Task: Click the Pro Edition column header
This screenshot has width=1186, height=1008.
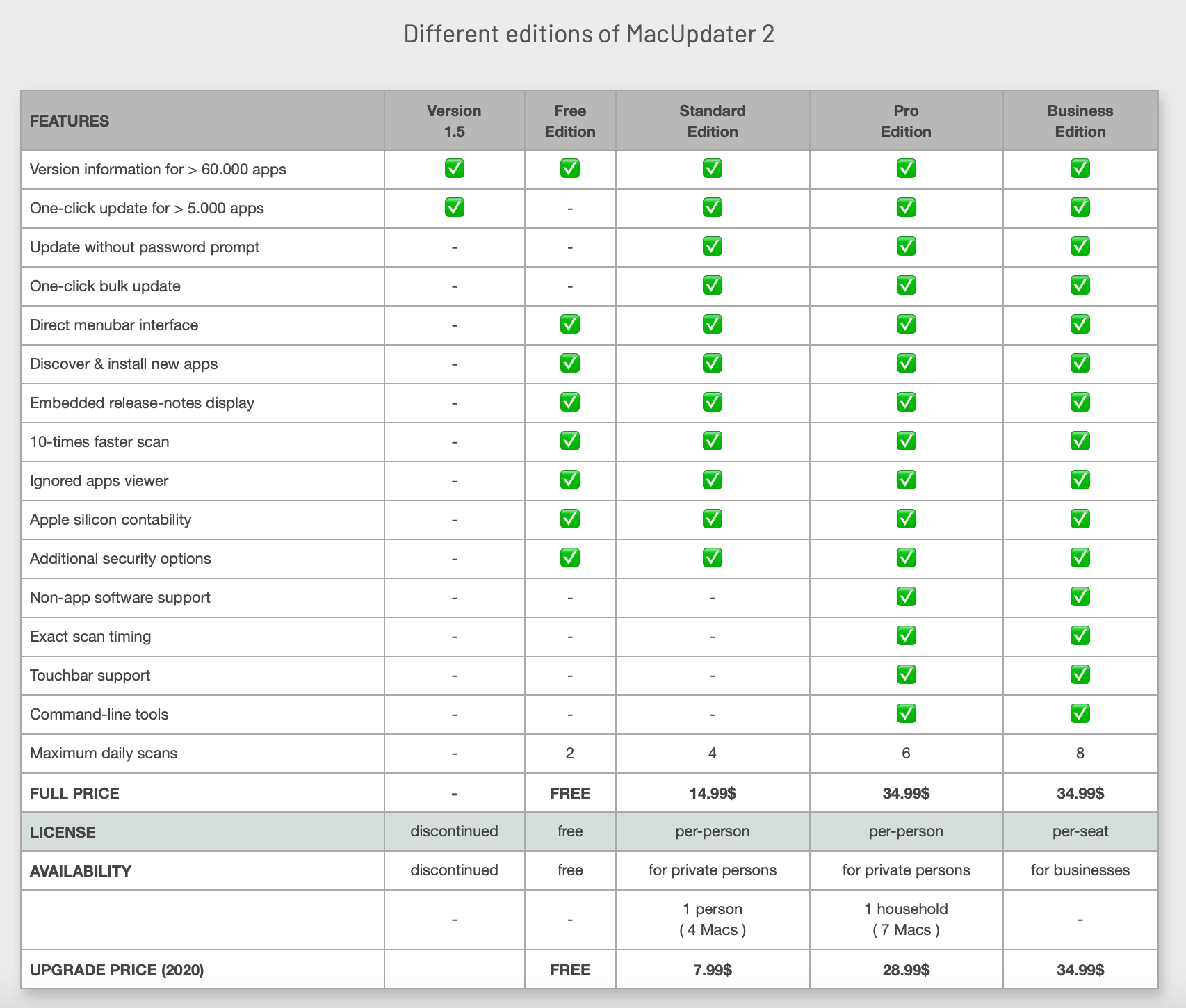Action: click(x=906, y=121)
